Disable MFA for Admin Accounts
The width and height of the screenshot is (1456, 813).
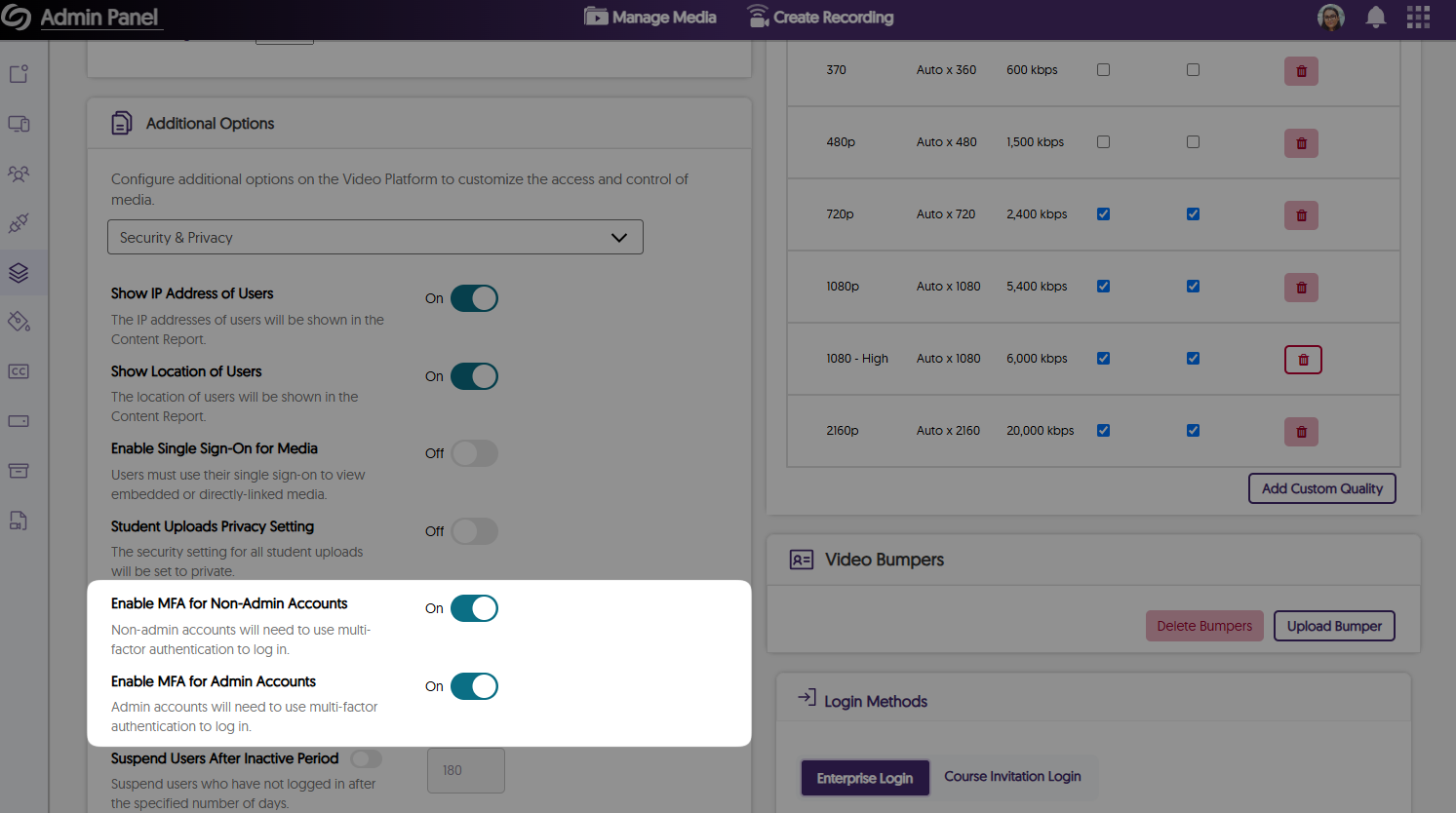[475, 686]
